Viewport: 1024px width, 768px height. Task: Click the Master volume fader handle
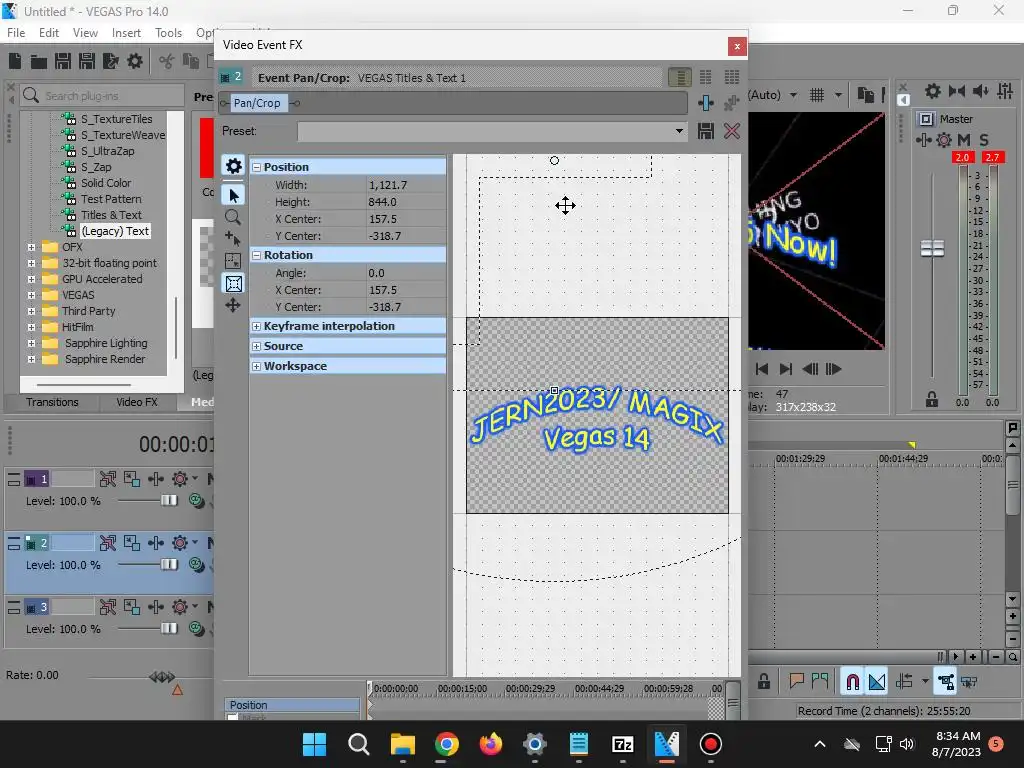(x=932, y=249)
